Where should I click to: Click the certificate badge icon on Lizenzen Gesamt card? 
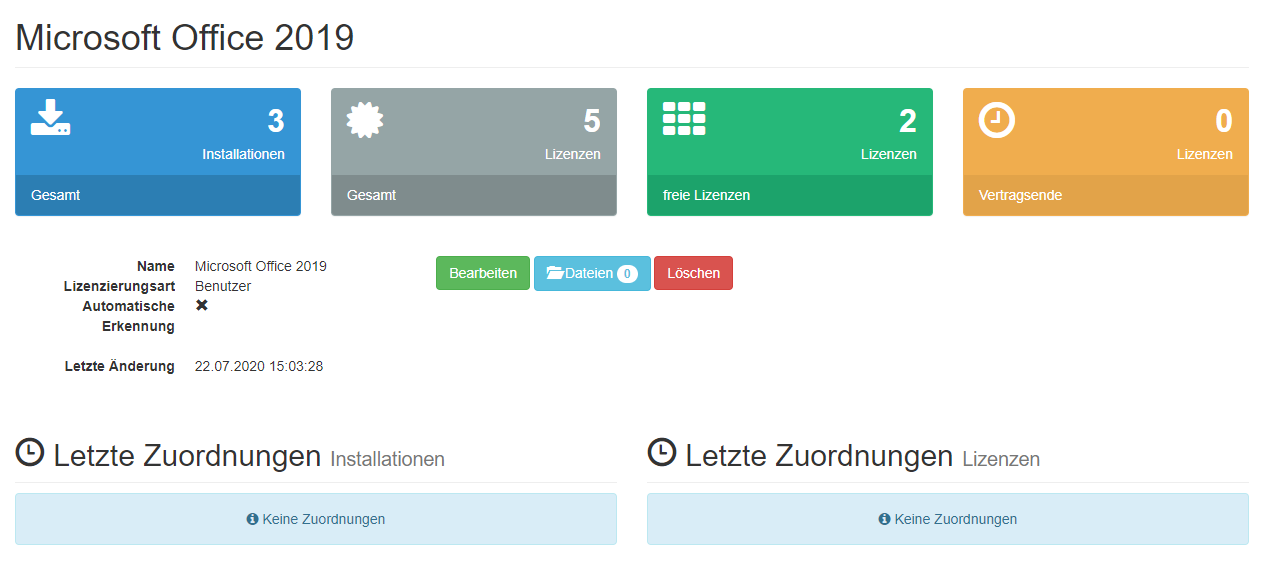pos(365,120)
